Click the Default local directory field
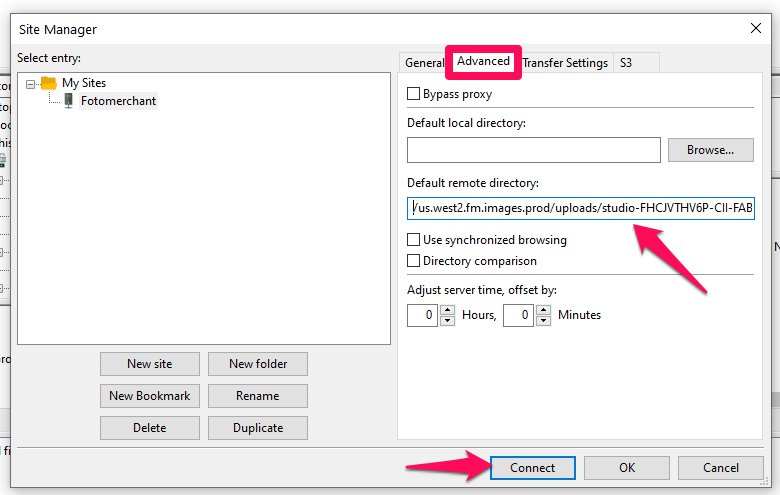 [534, 150]
